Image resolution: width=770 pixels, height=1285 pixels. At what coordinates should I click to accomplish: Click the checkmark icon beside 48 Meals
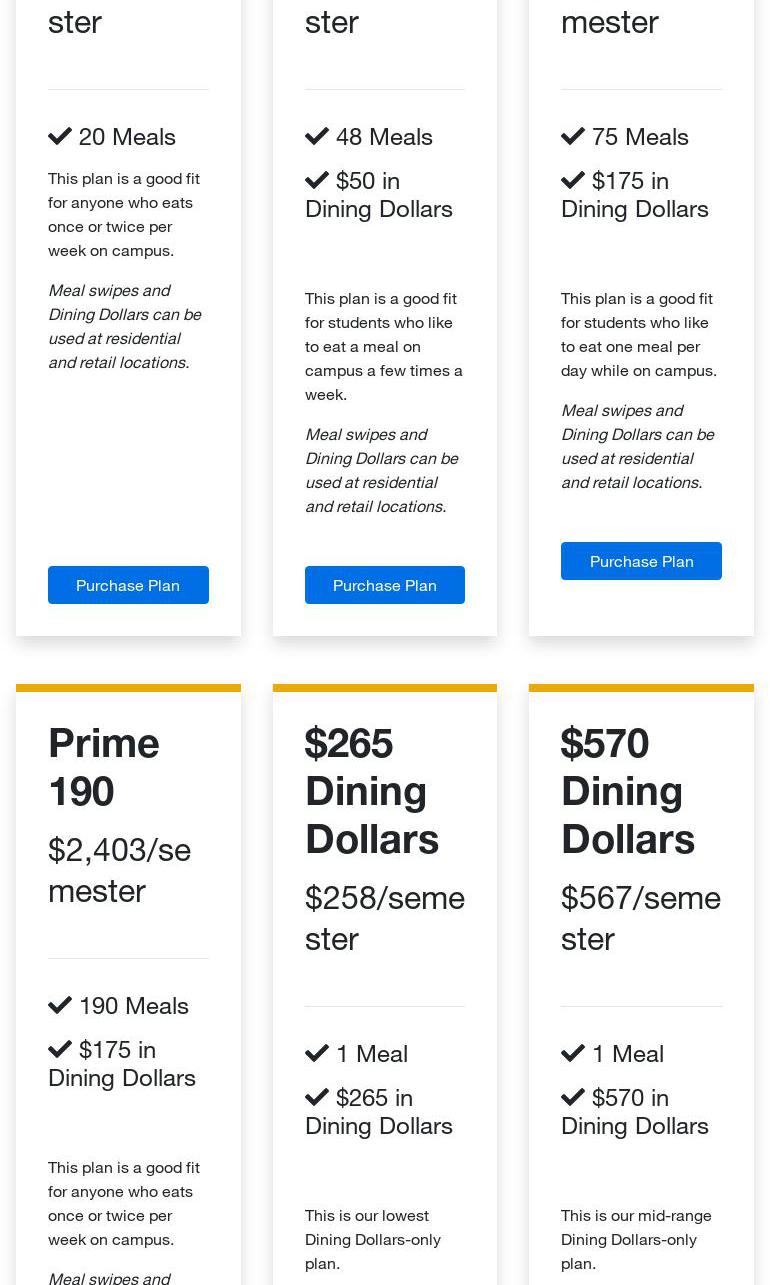point(317,136)
